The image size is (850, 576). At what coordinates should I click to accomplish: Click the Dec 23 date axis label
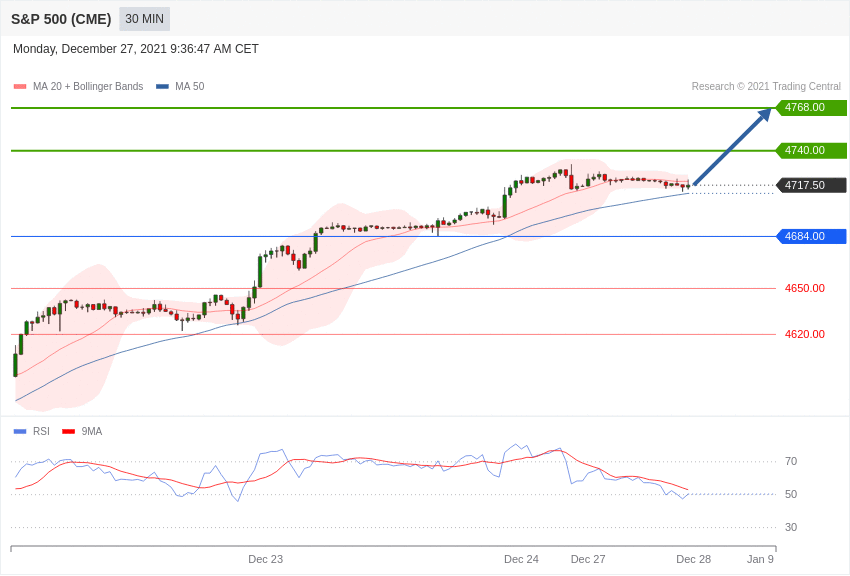(265, 559)
